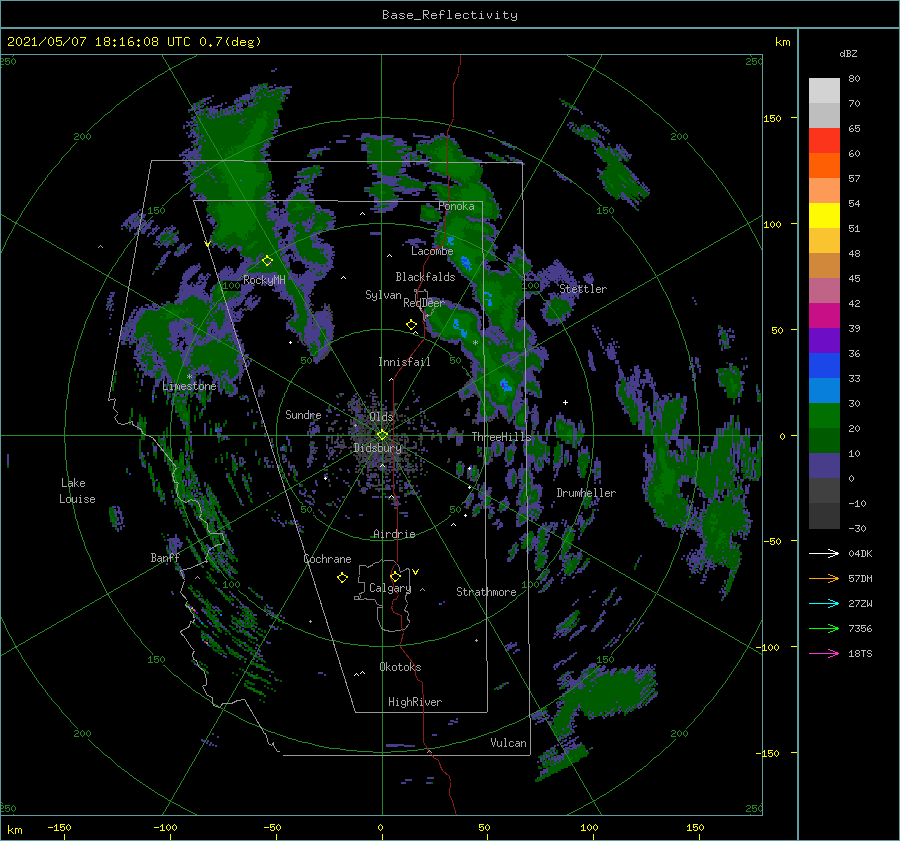Click the Olds label near radar center
The width and height of the screenshot is (900, 841).
(381, 417)
